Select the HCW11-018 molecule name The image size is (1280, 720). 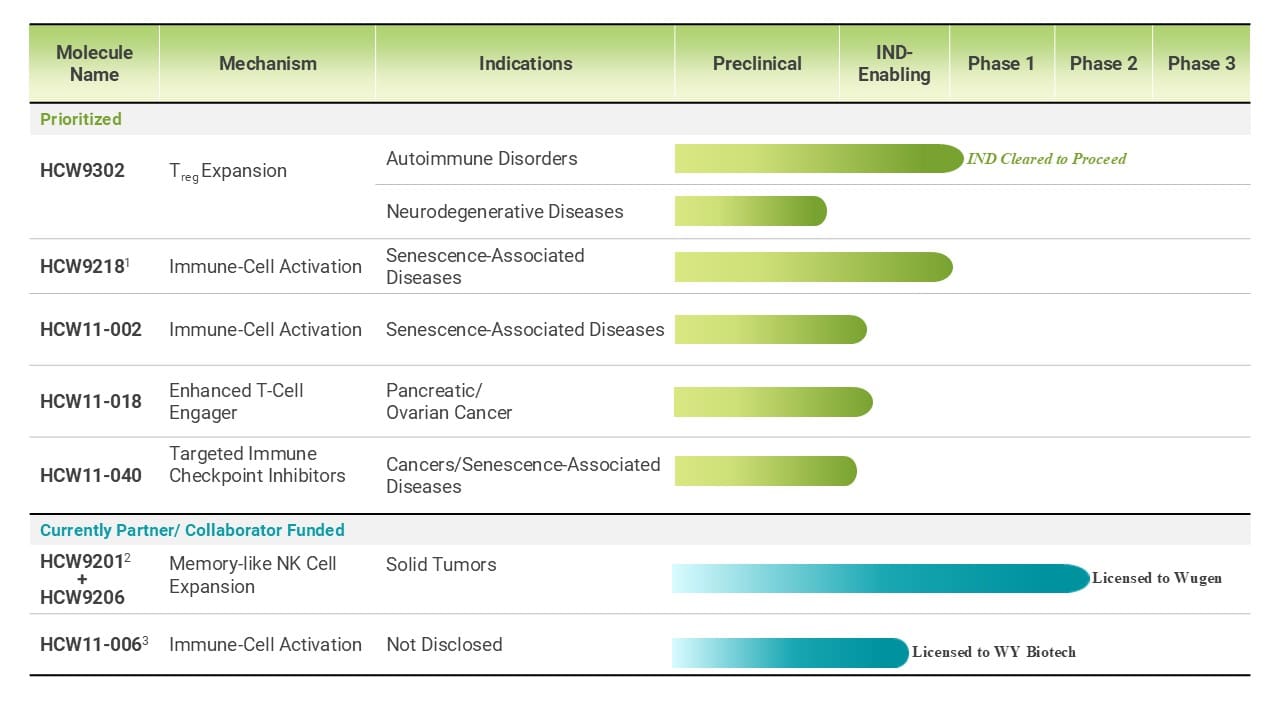[x=91, y=401]
